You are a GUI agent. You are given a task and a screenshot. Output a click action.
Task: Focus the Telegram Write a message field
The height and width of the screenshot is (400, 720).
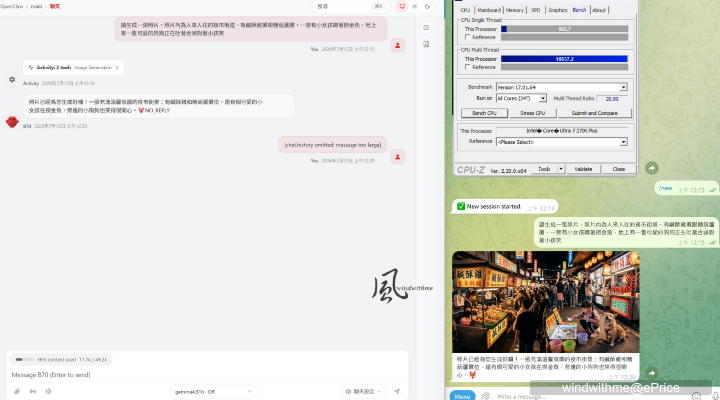(590, 396)
